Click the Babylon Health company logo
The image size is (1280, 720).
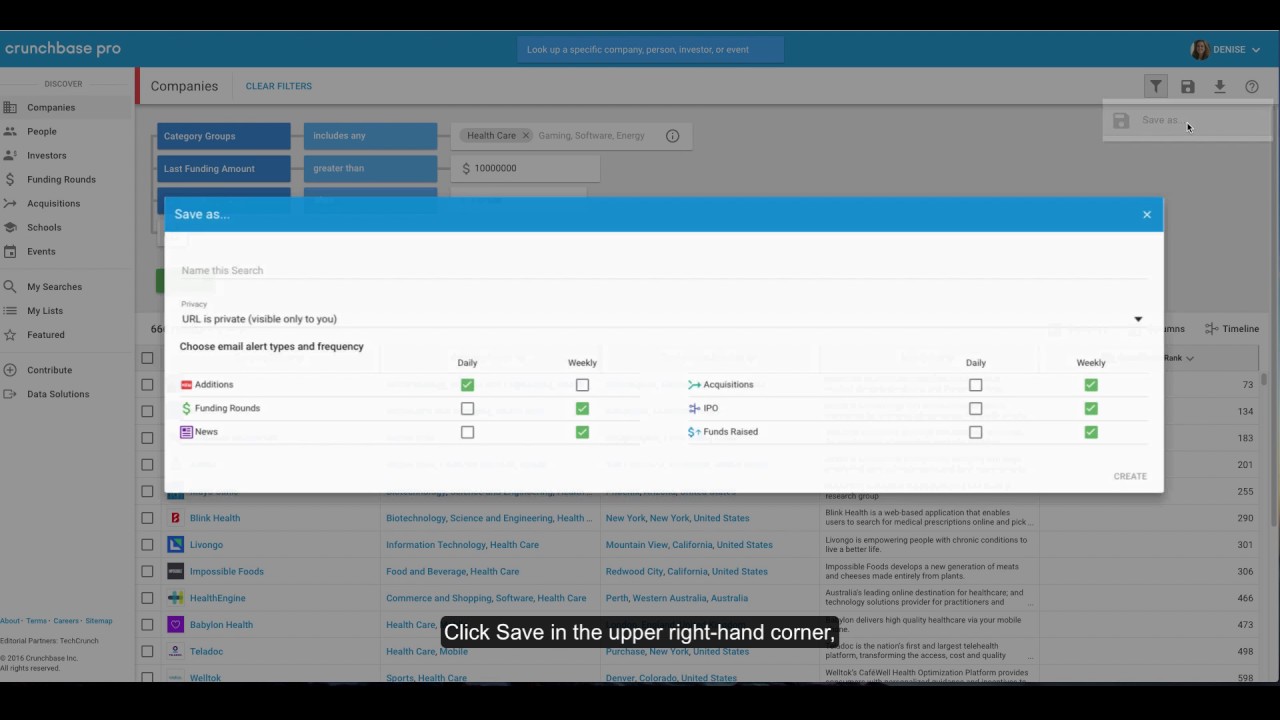pos(175,625)
